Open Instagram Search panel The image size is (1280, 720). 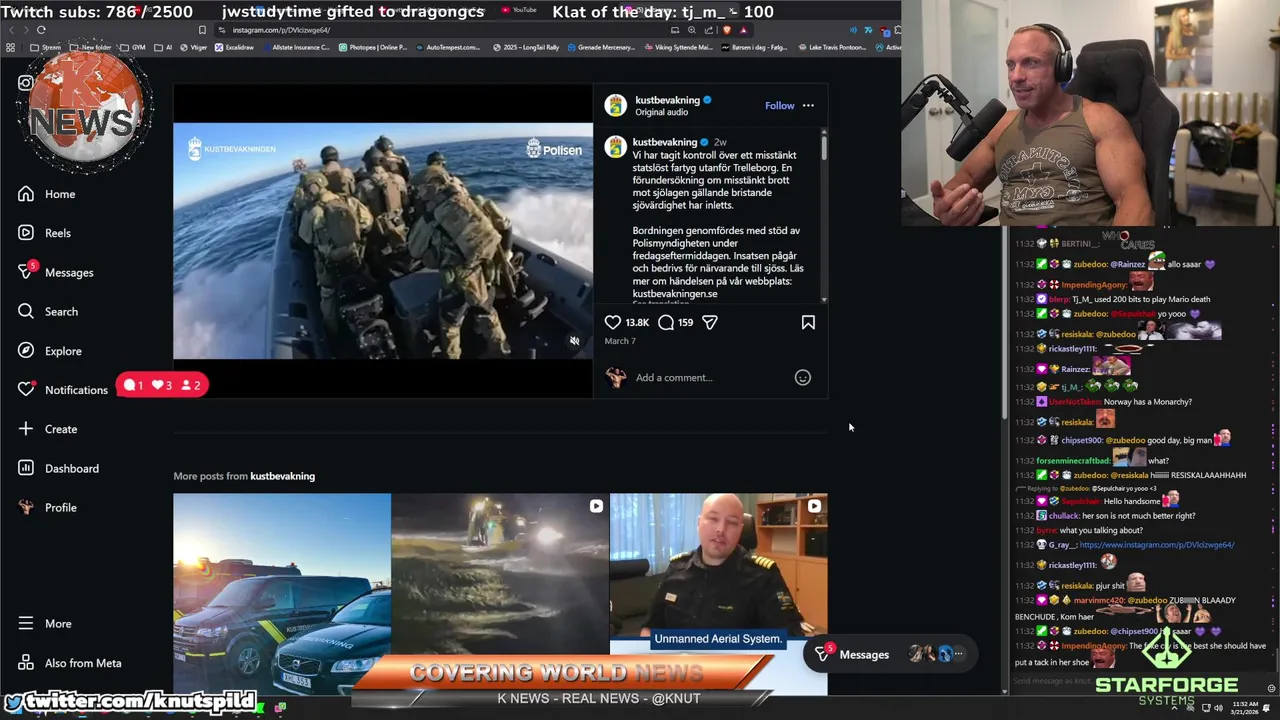(48, 311)
